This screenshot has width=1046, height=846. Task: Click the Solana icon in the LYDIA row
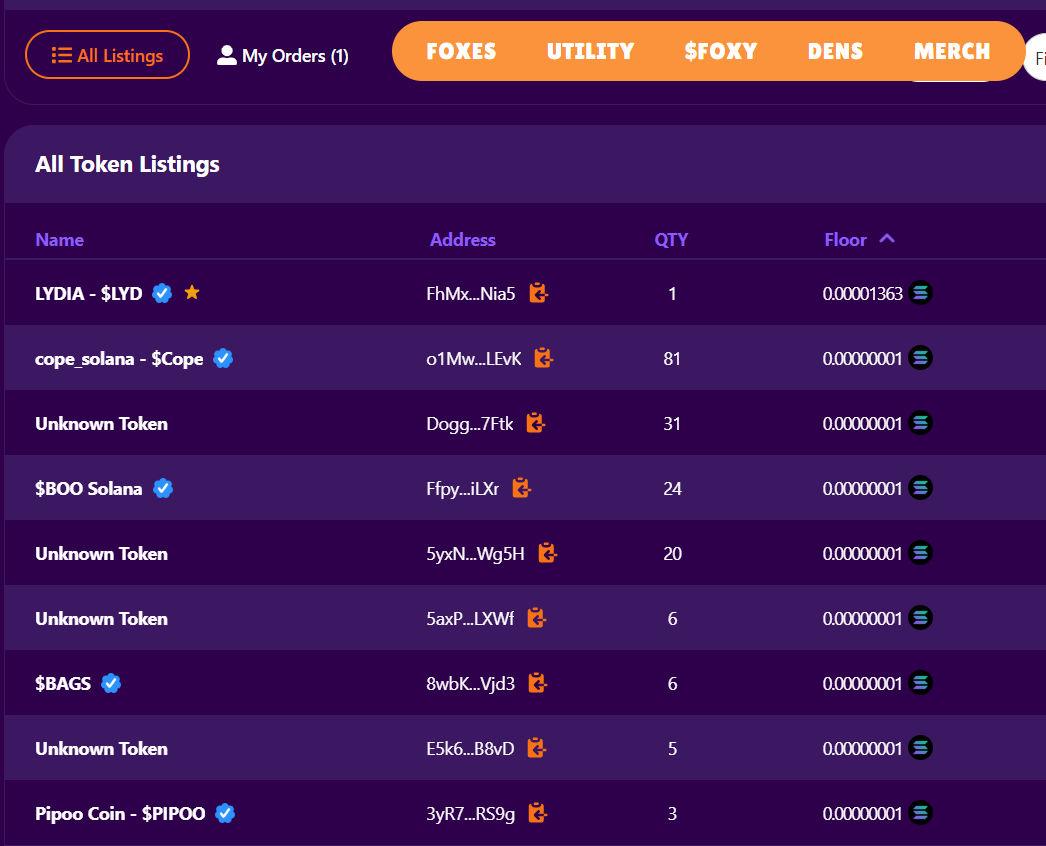coord(921,293)
